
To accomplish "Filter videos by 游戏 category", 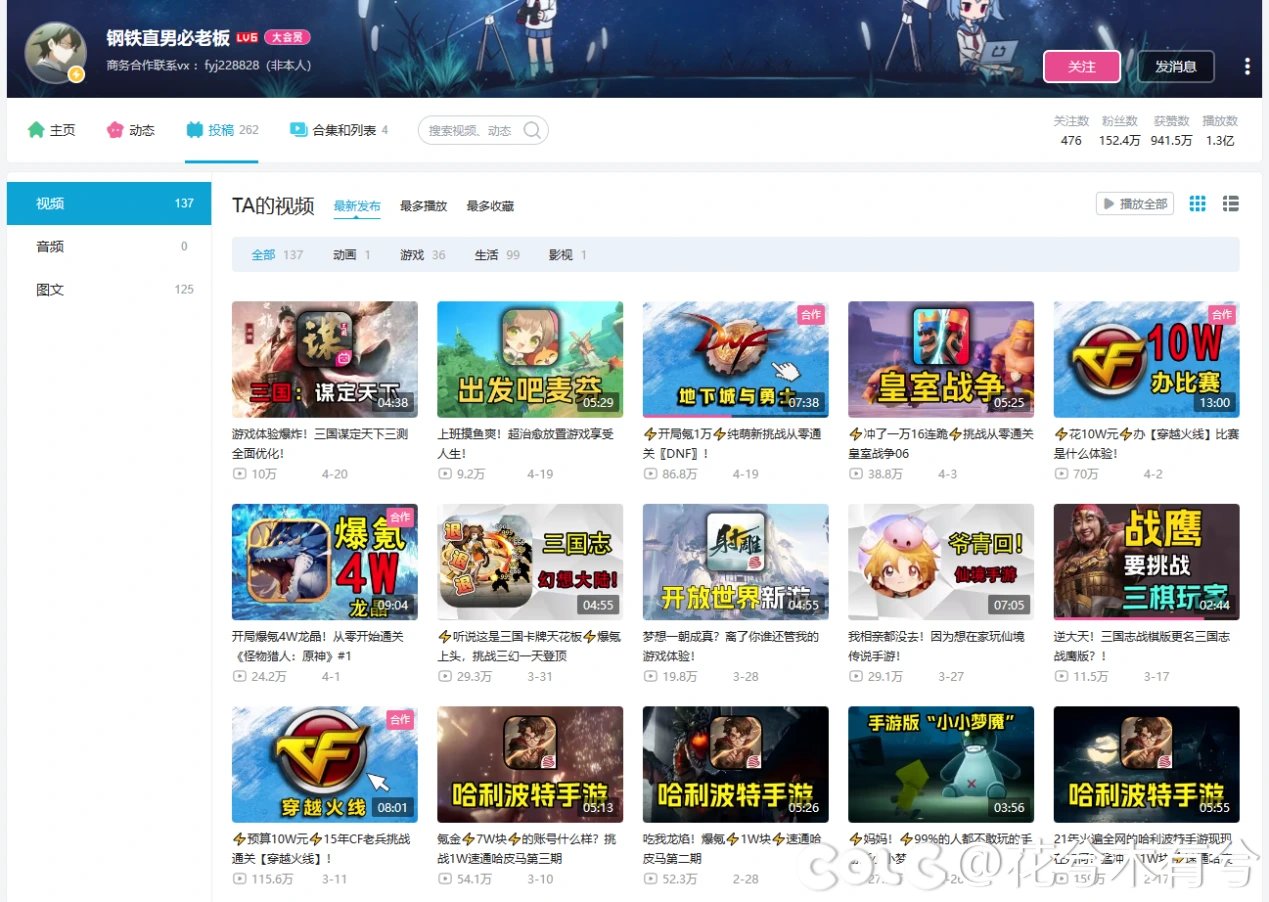I will pos(423,255).
